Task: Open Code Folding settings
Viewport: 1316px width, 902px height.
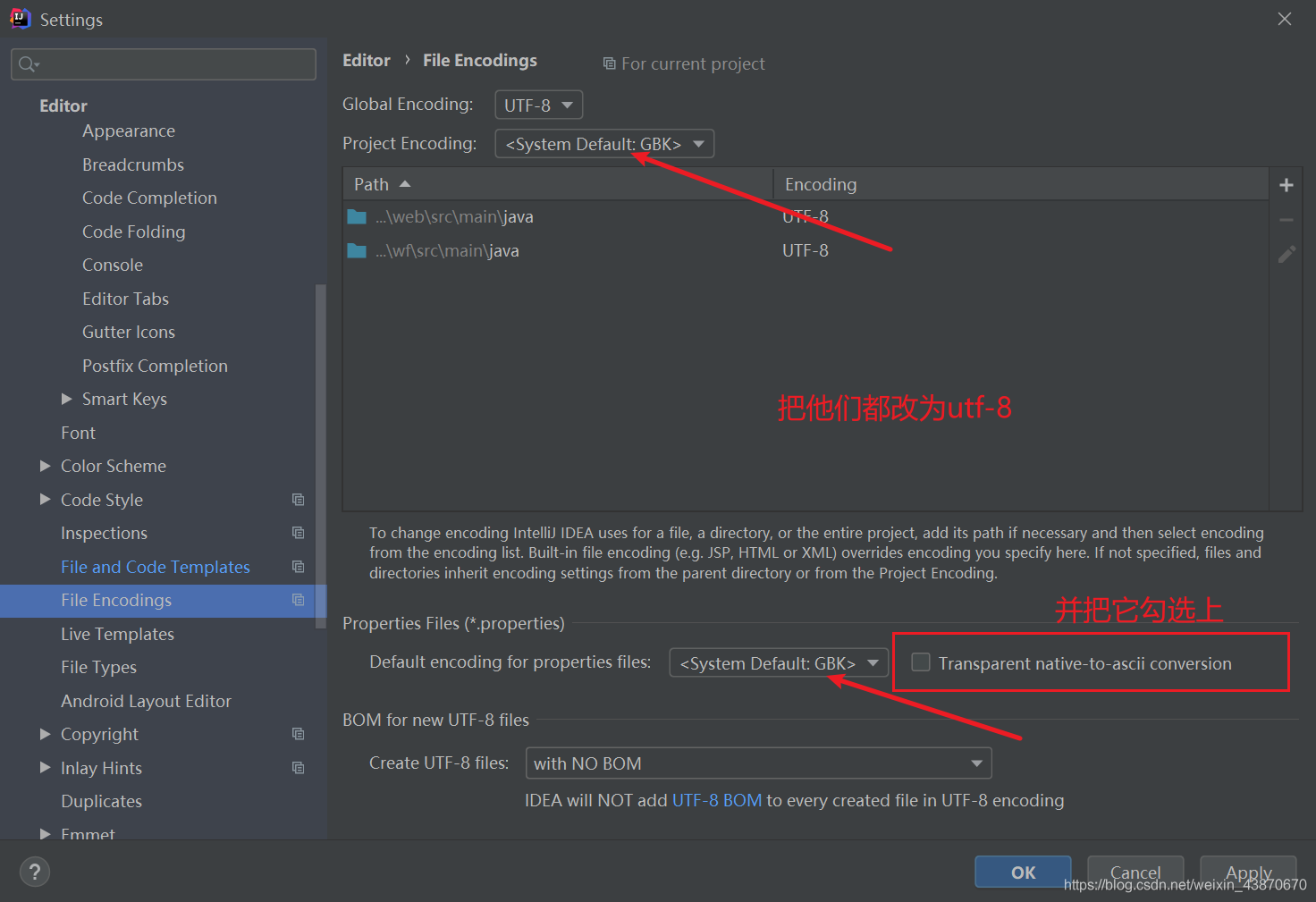Action: coord(134,232)
